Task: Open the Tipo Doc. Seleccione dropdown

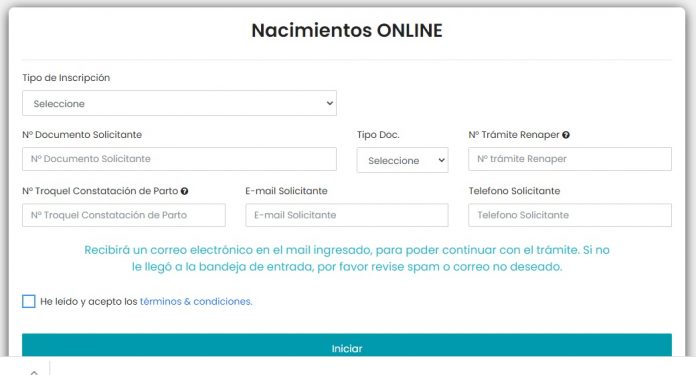Action: point(403,160)
